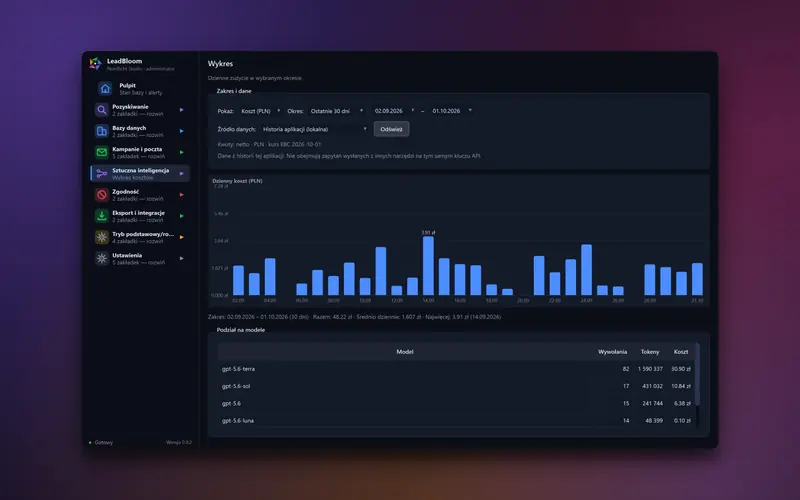
Task: Click the Koszt column header
Action: [681, 352]
